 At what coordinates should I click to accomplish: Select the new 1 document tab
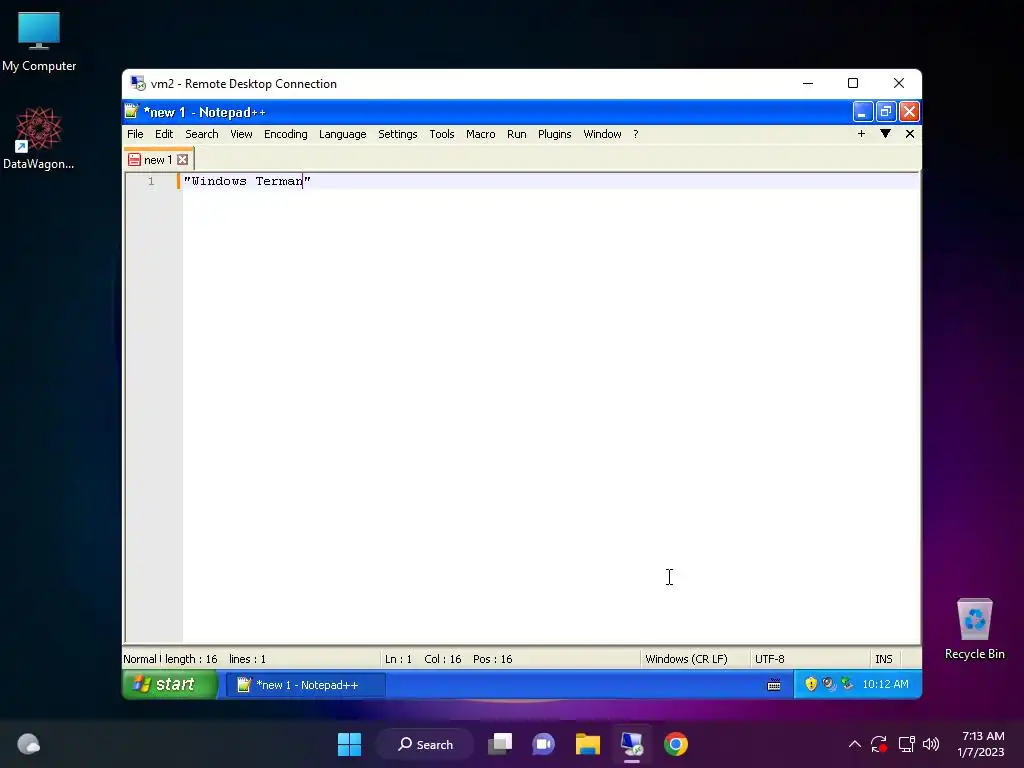pos(158,160)
